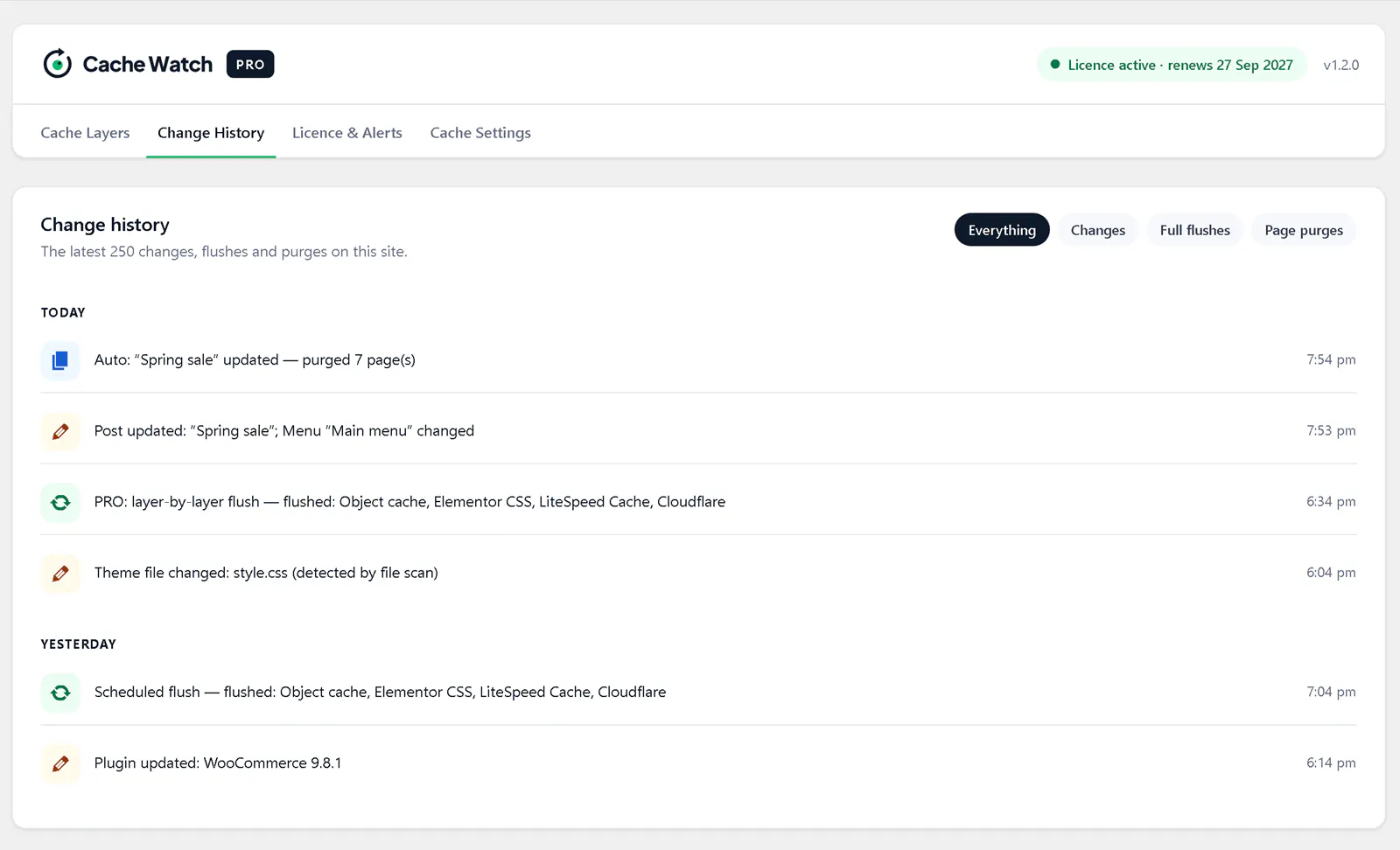Click the 7:53 pm timestamp
This screenshot has height=850, width=1400.
[1331, 430]
